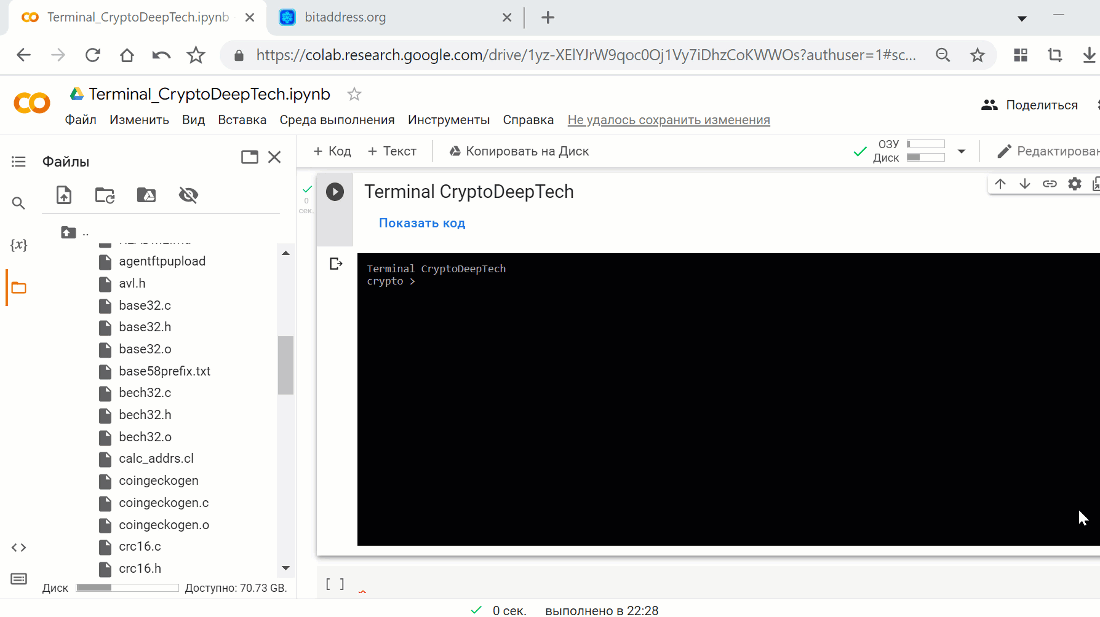Viewport: 1100px width, 617px height.
Task: Upload a file to session storage
Action: point(64,195)
